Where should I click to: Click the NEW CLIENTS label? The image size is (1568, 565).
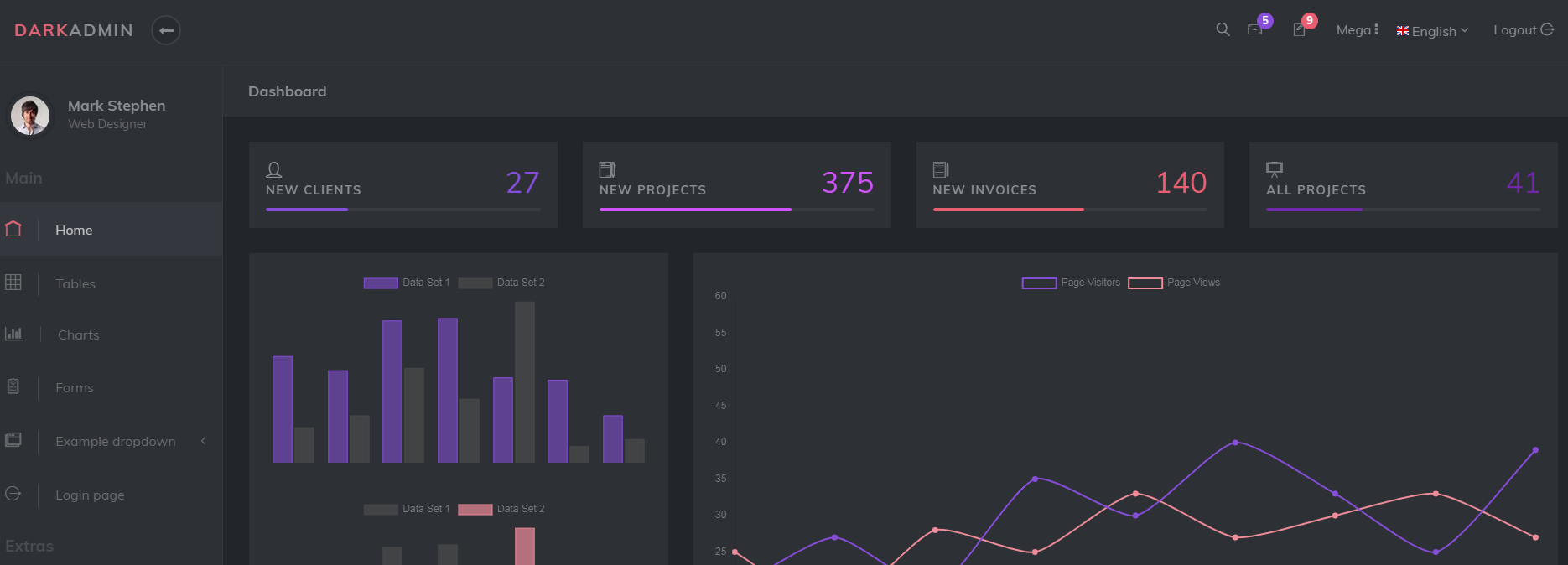[x=314, y=190]
